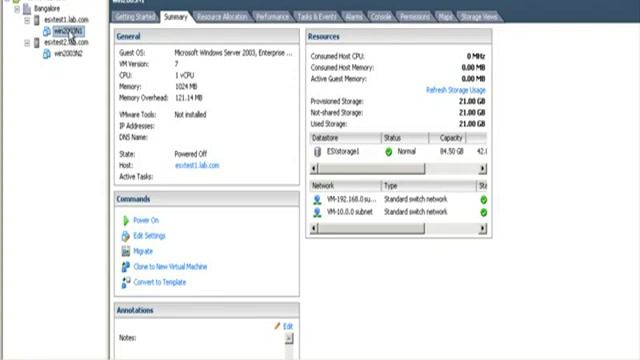Click the Power On play icon
The image size is (640, 360).
coord(126,220)
